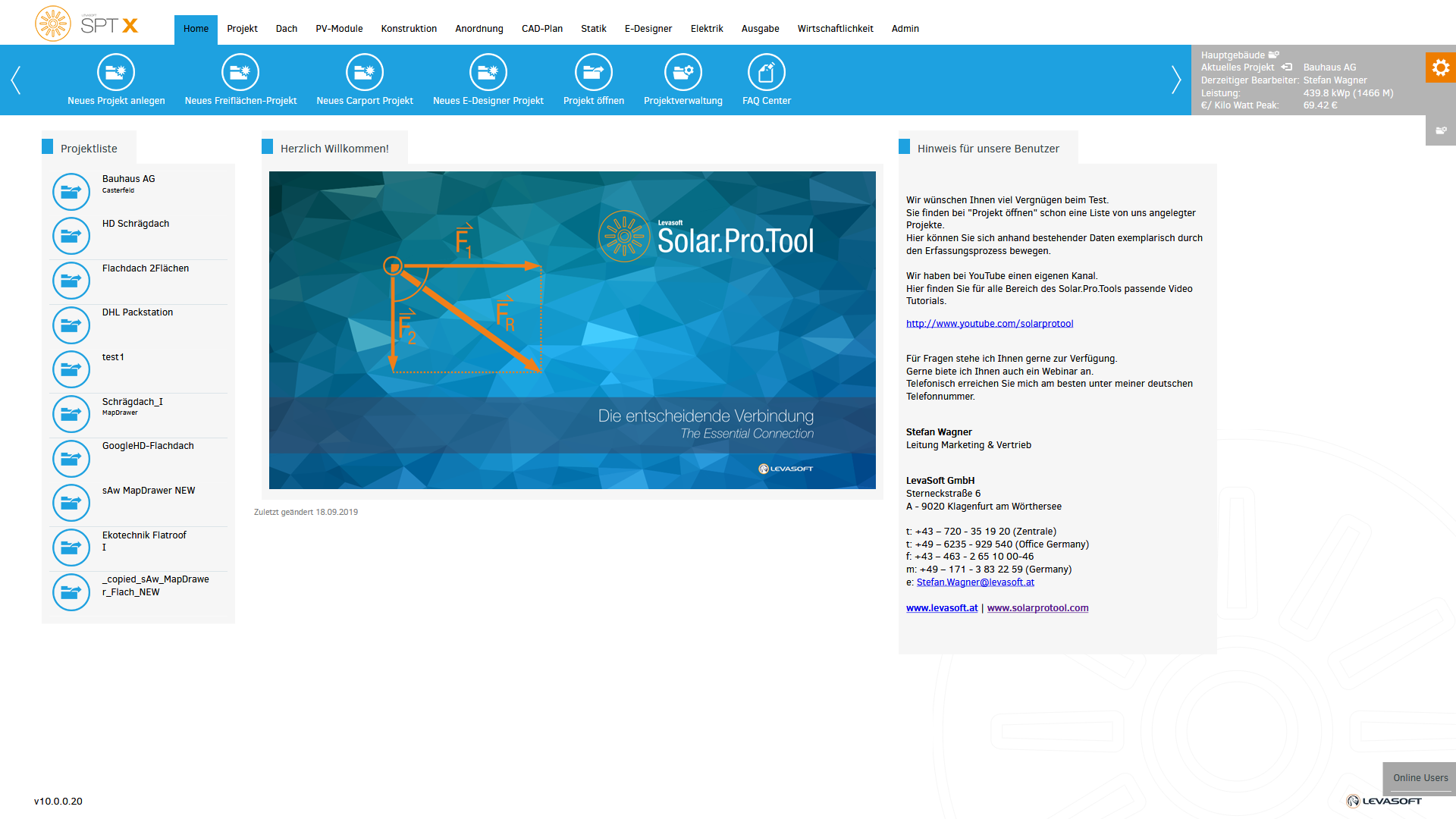Open the Dach menu tab
This screenshot has height=819, width=1456.
coord(287,29)
